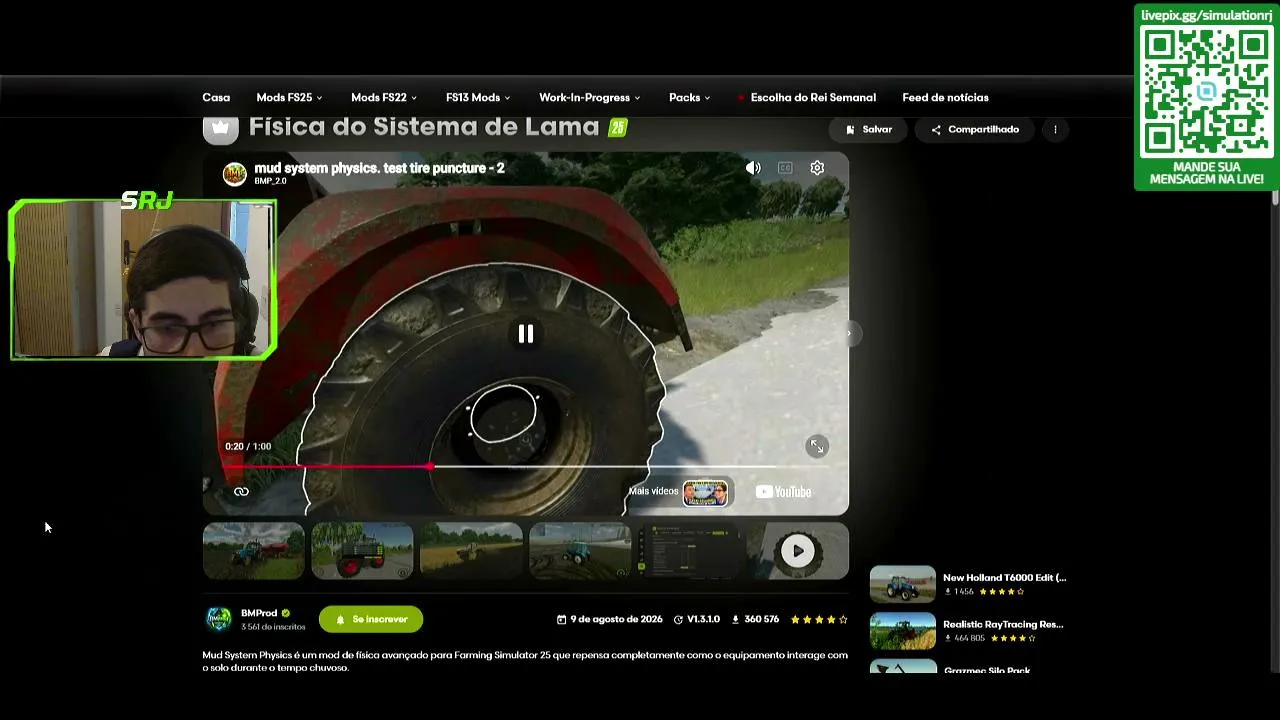The height and width of the screenshot is (720, 1280).
Task: Open the video settings gear
Action: click(x=817, y=168)
